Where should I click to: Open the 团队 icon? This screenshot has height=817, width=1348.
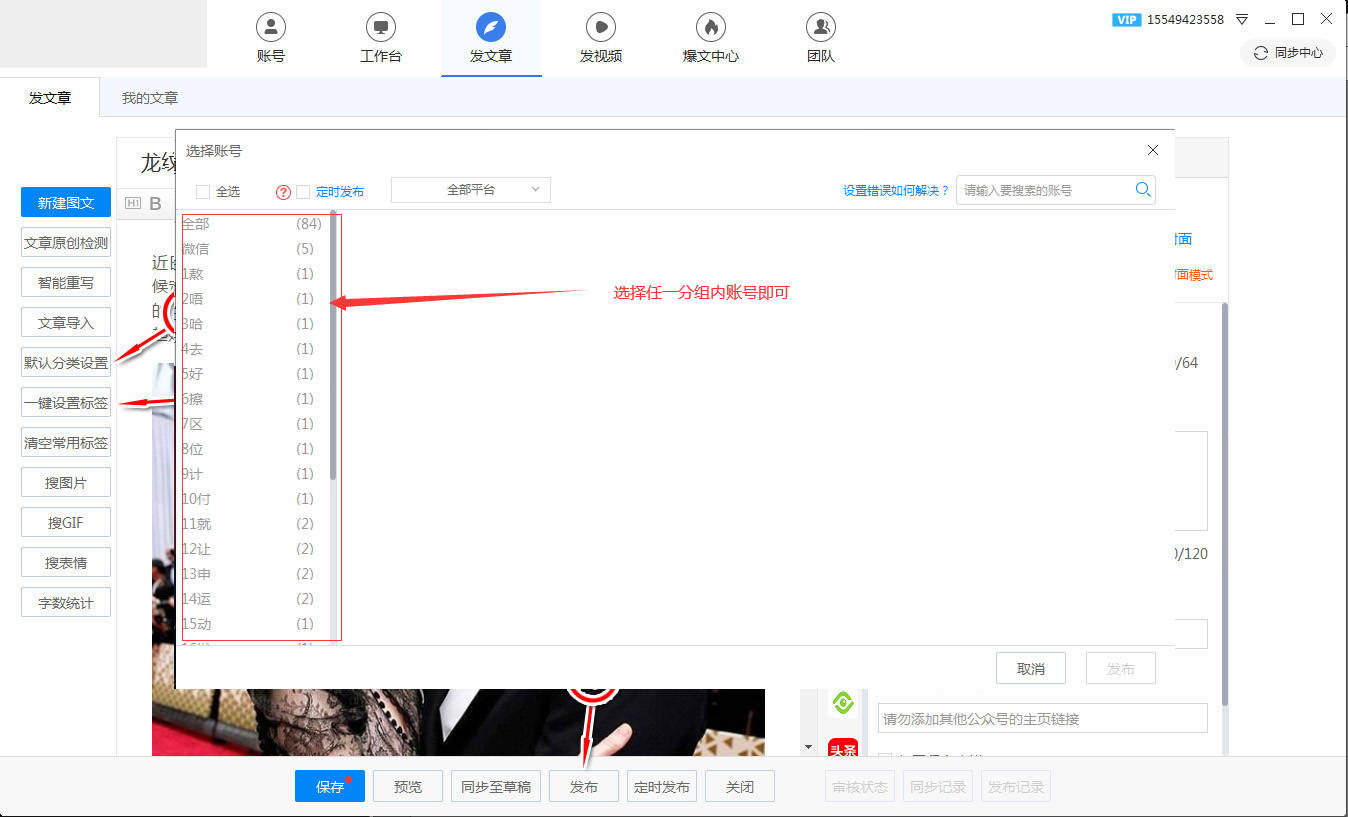pos(820,27)
